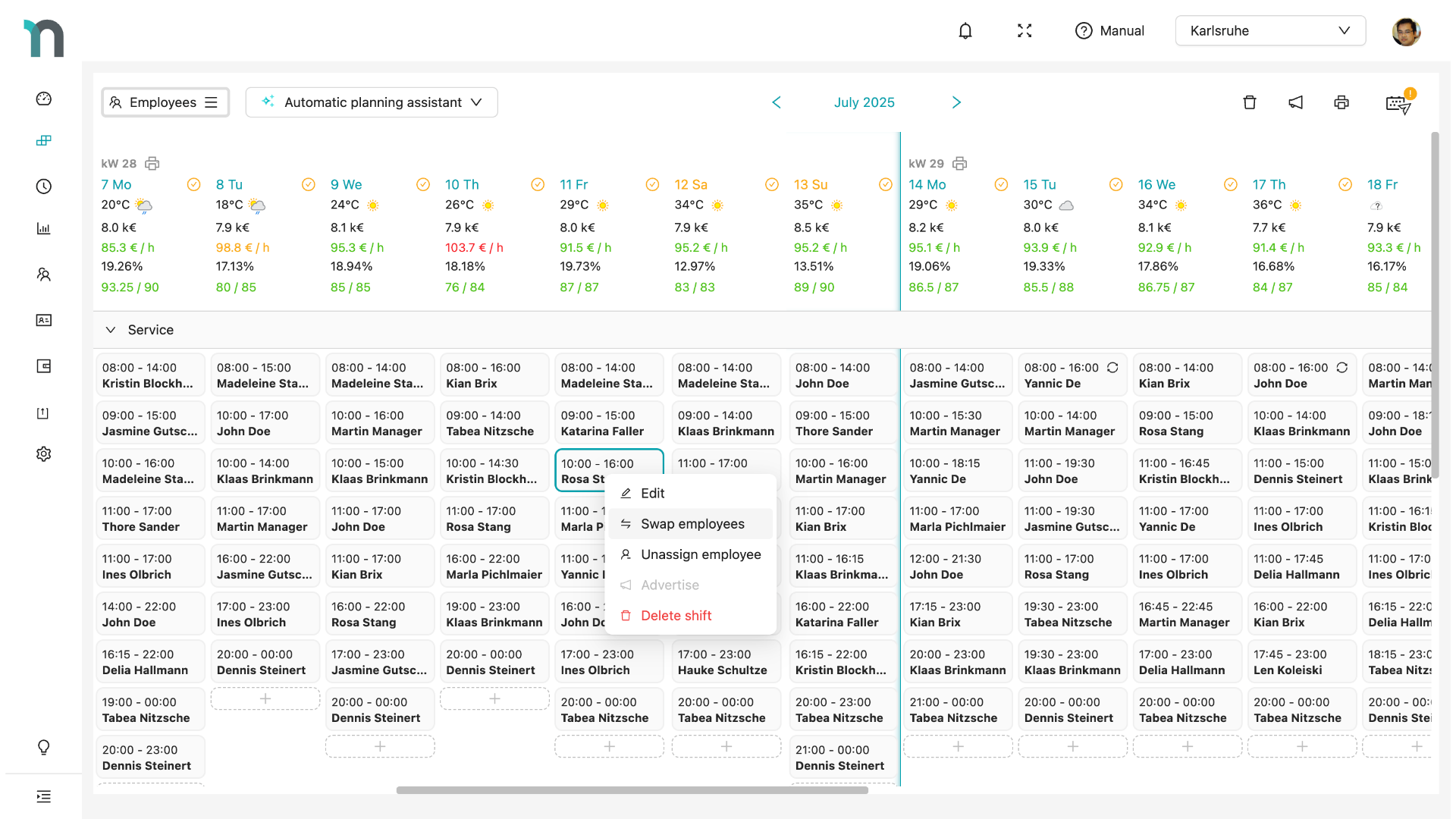Print the schedule with the toolbar printer icon
This screenshot has height=819, width=1456.
point(1341,102)
